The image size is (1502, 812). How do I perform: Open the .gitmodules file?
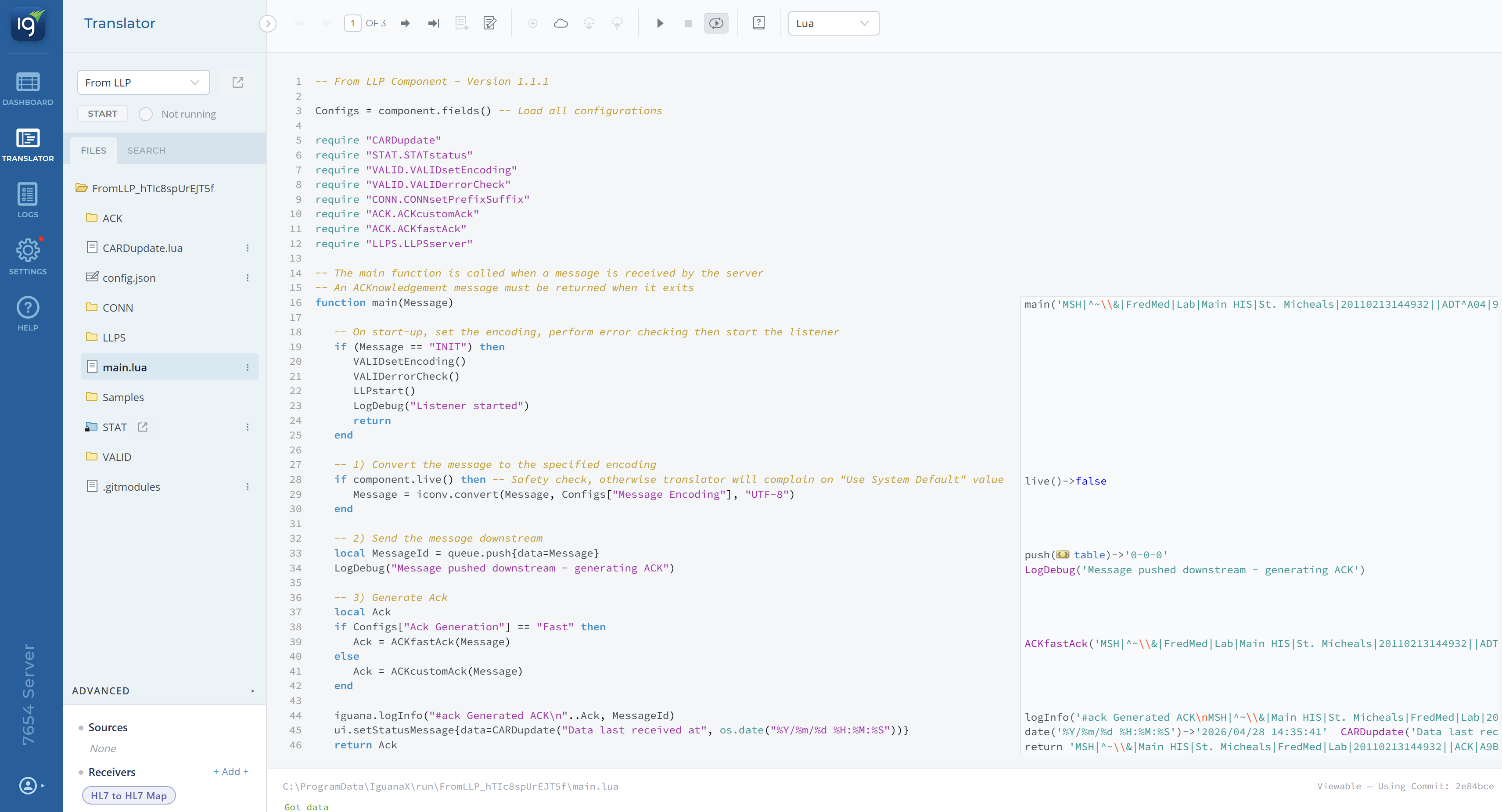click(x=123, y=486)
